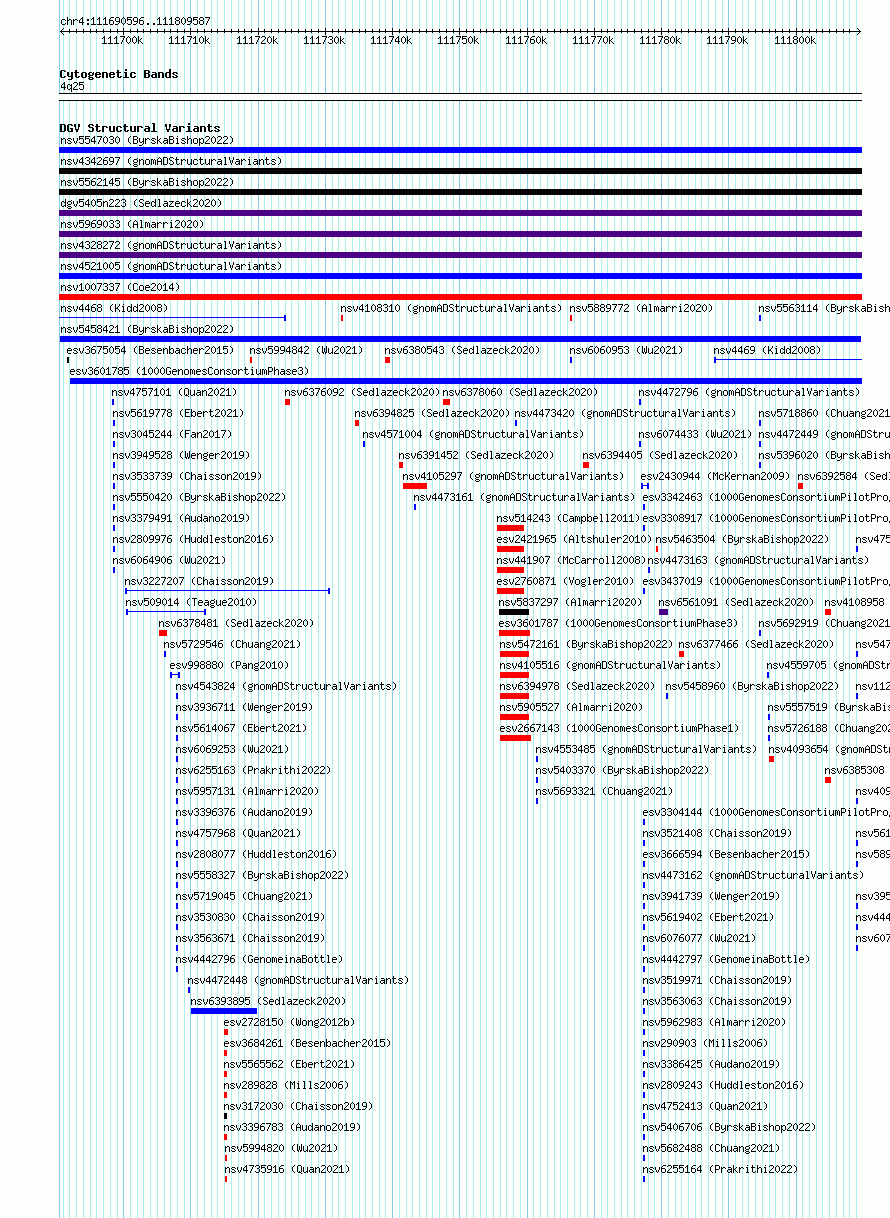890x1218 pixels.
Task: Click the red bar under nsv4105297
Action: [x=415, y=486]
